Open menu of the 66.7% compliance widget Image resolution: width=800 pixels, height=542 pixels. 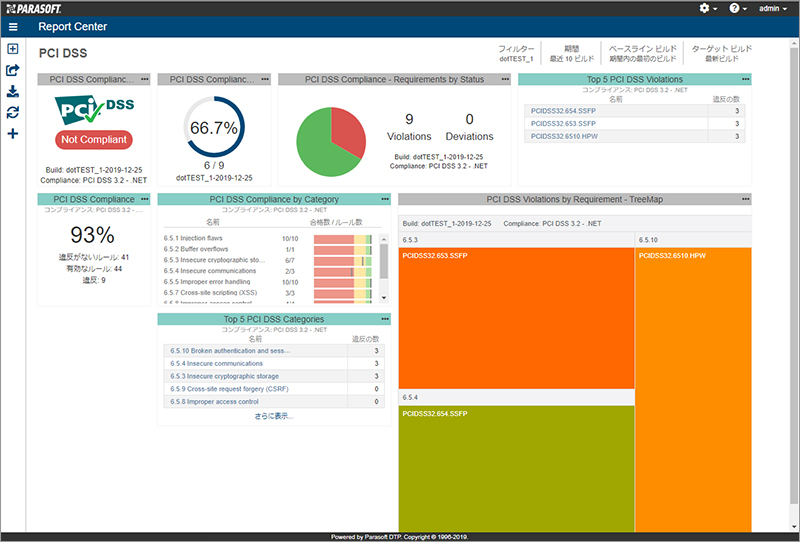click(265, 79)
